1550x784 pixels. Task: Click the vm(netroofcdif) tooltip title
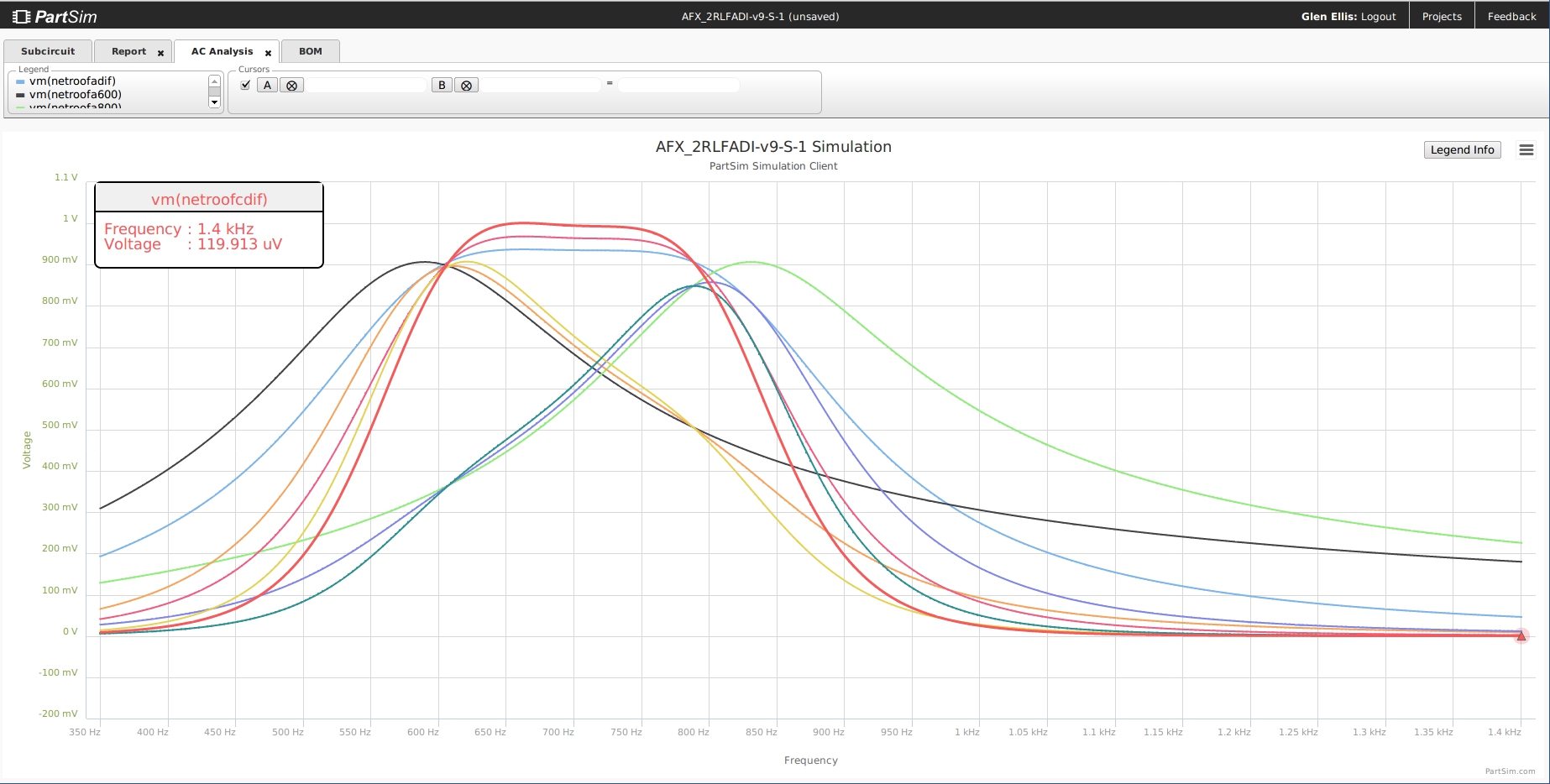click(209, 199)
